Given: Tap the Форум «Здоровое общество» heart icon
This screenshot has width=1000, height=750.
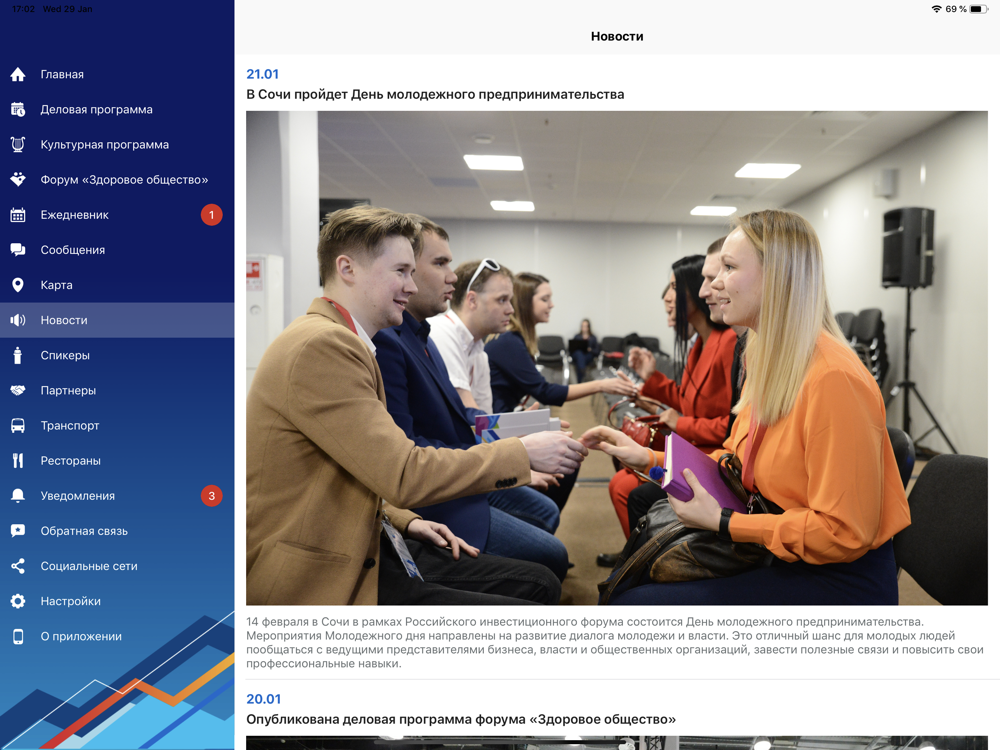Looking at the screenshot, I should pyautogui.click(x=18, y=180).
